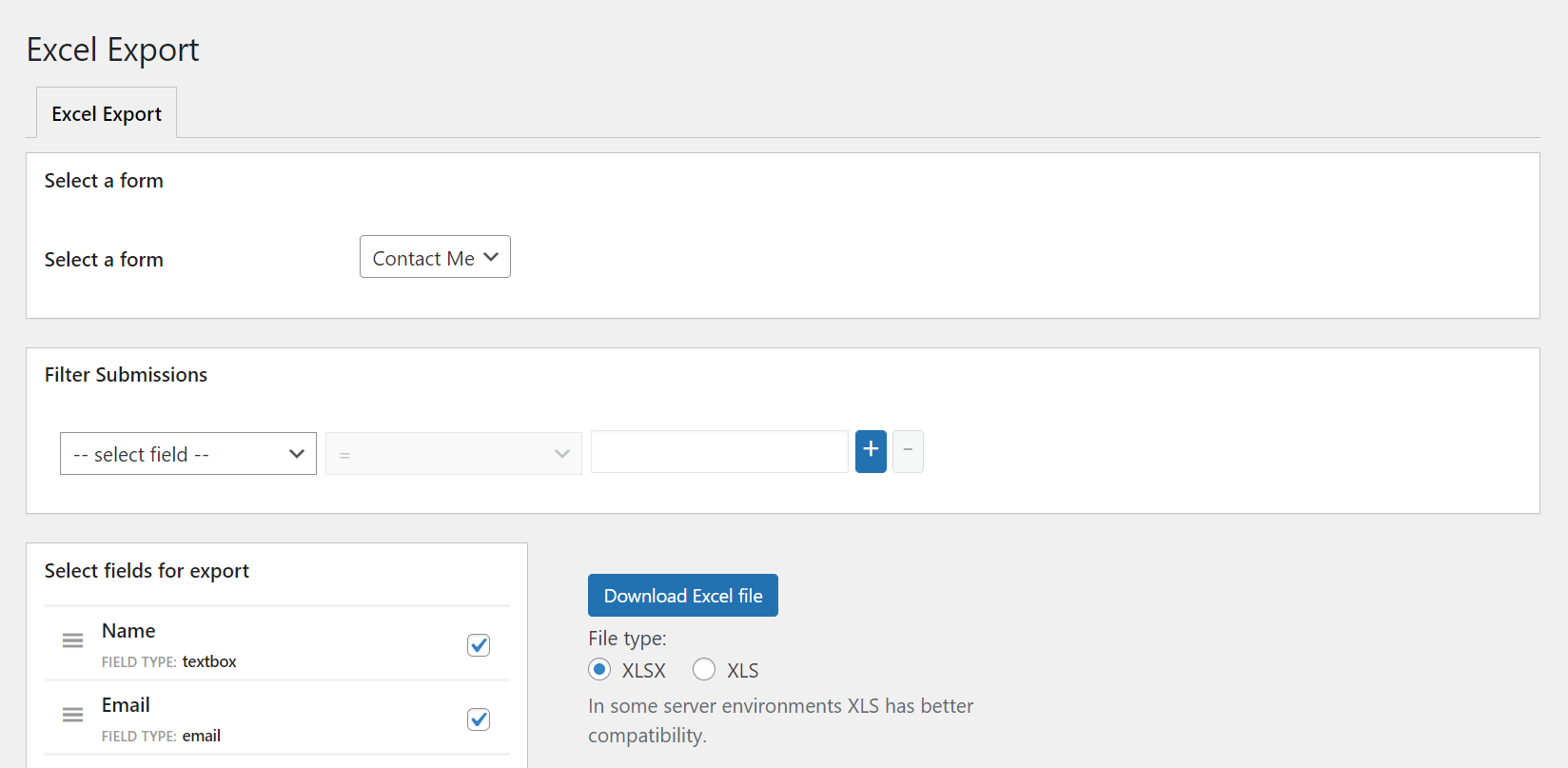
Task: Switch to the Excel Export tab
Action: coord(107,113)
